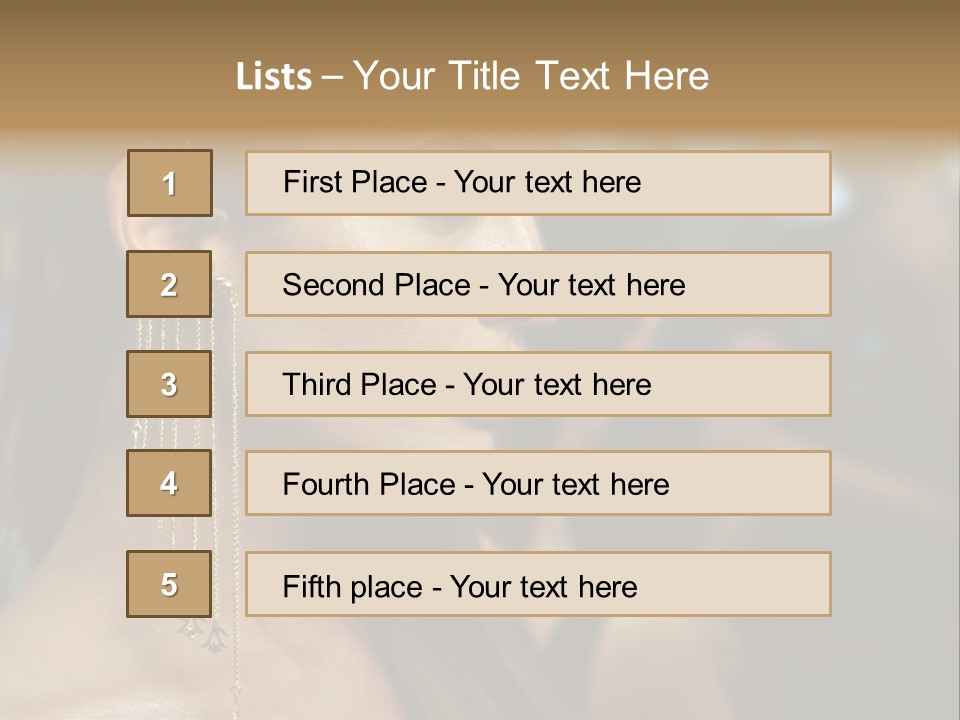Click 'Your text here' in Fifth place row
This screenshot has width=960, height=720.
[x=543, y=586]
